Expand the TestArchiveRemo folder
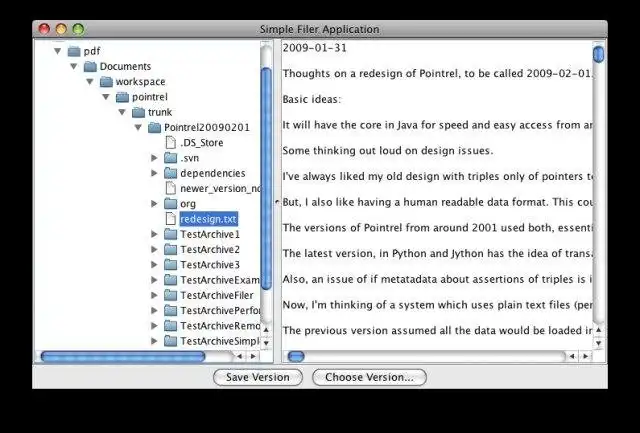This screenshot has height=433, width=640. tap(154, 326)
